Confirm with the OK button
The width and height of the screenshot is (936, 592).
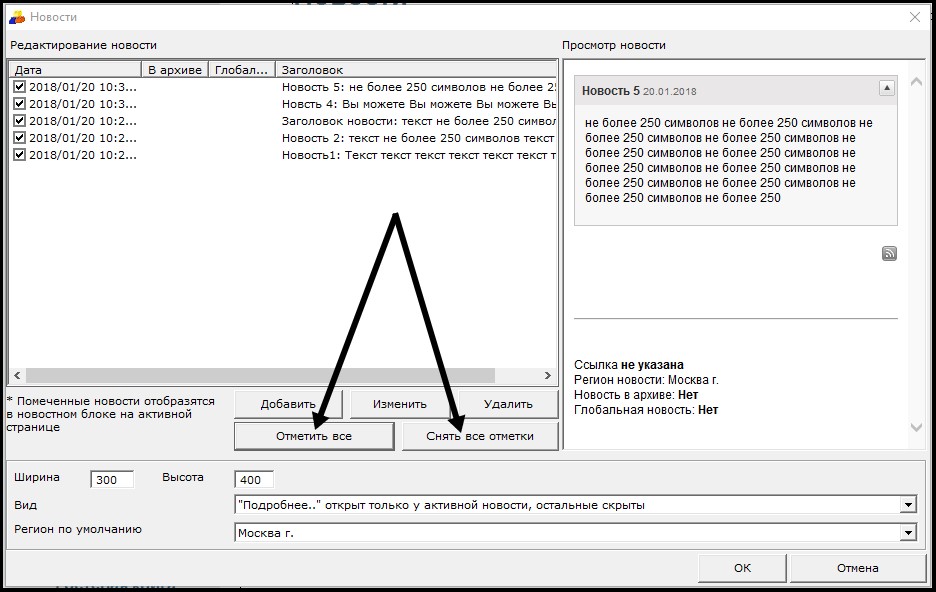click(x=742, y=568)
